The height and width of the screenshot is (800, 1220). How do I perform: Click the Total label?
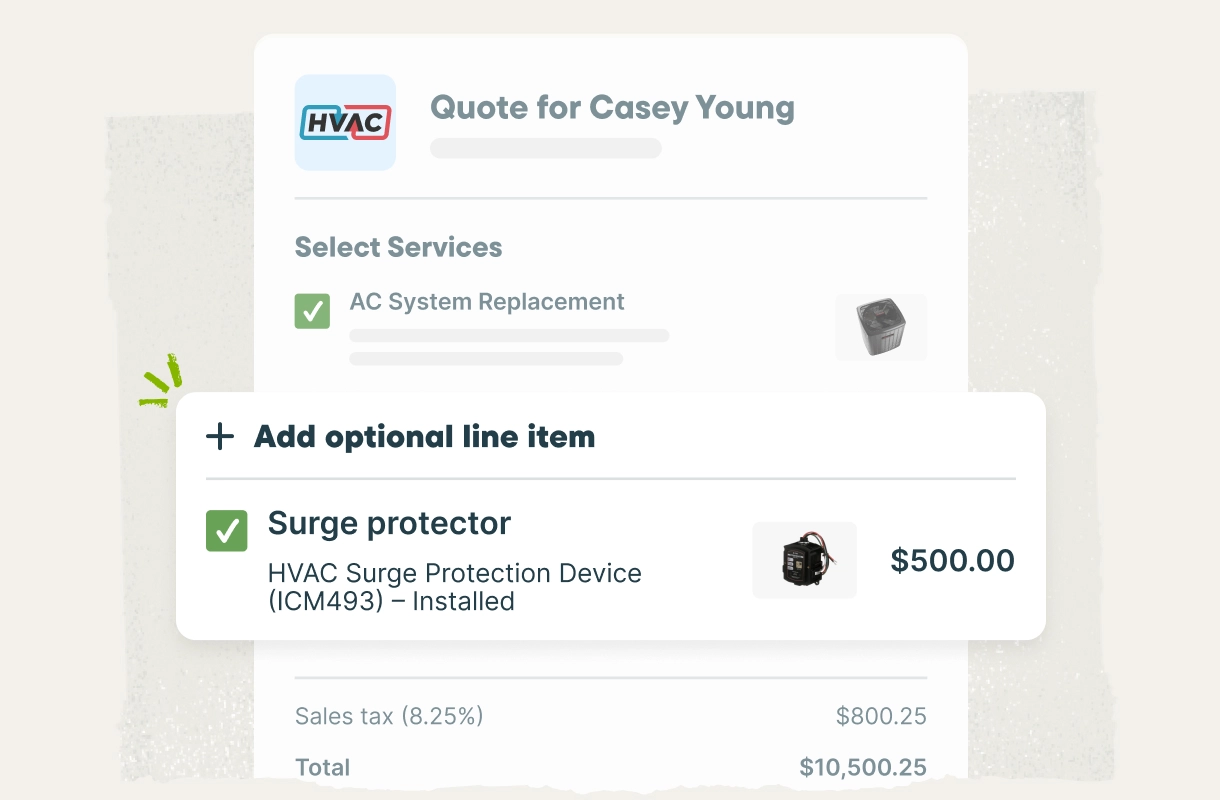tap(322, 768)
